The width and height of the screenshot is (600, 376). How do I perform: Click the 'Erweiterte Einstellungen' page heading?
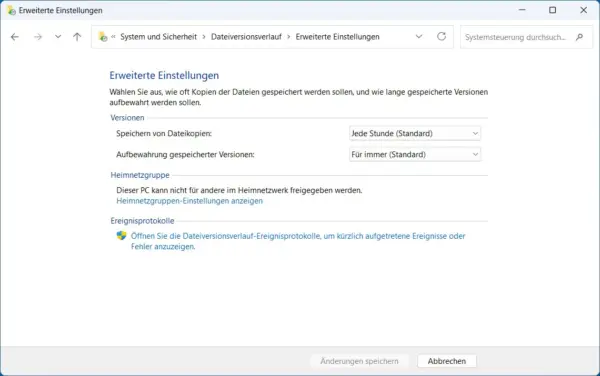point(164,75)
